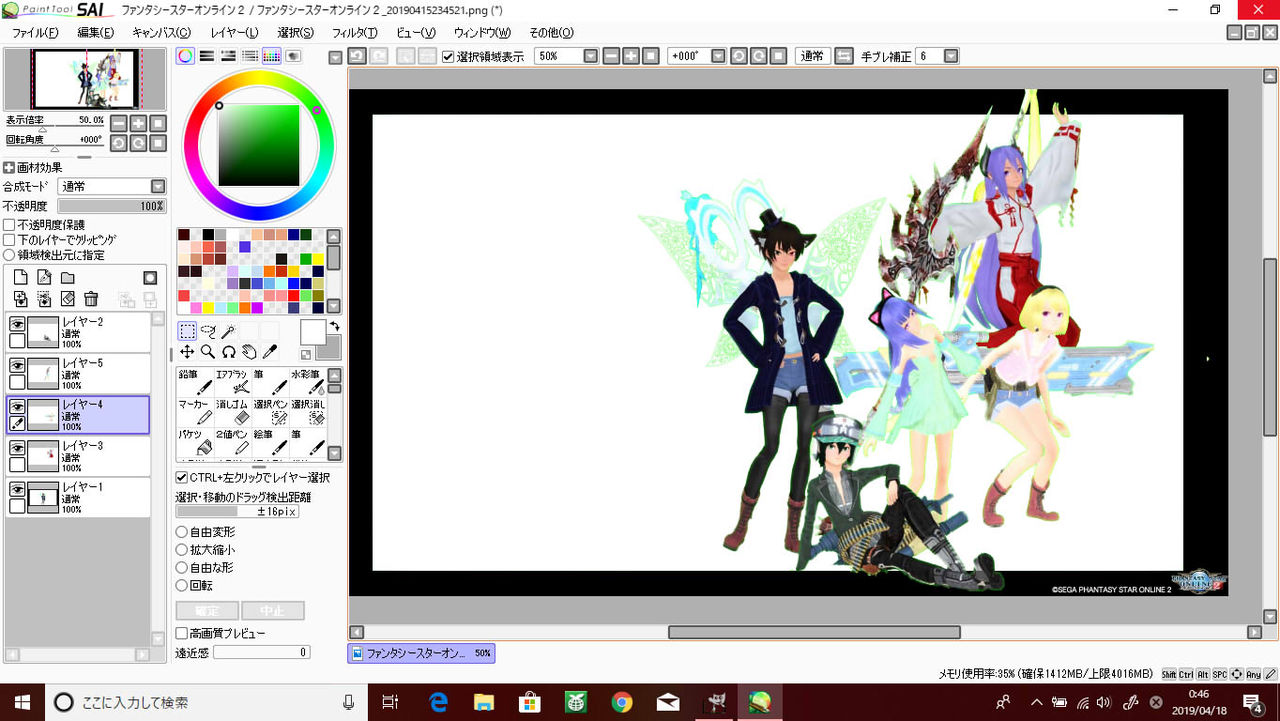Choose the 水彩筆 watercolor brush
Screen dimensions: 1280x721
(307, 381)
